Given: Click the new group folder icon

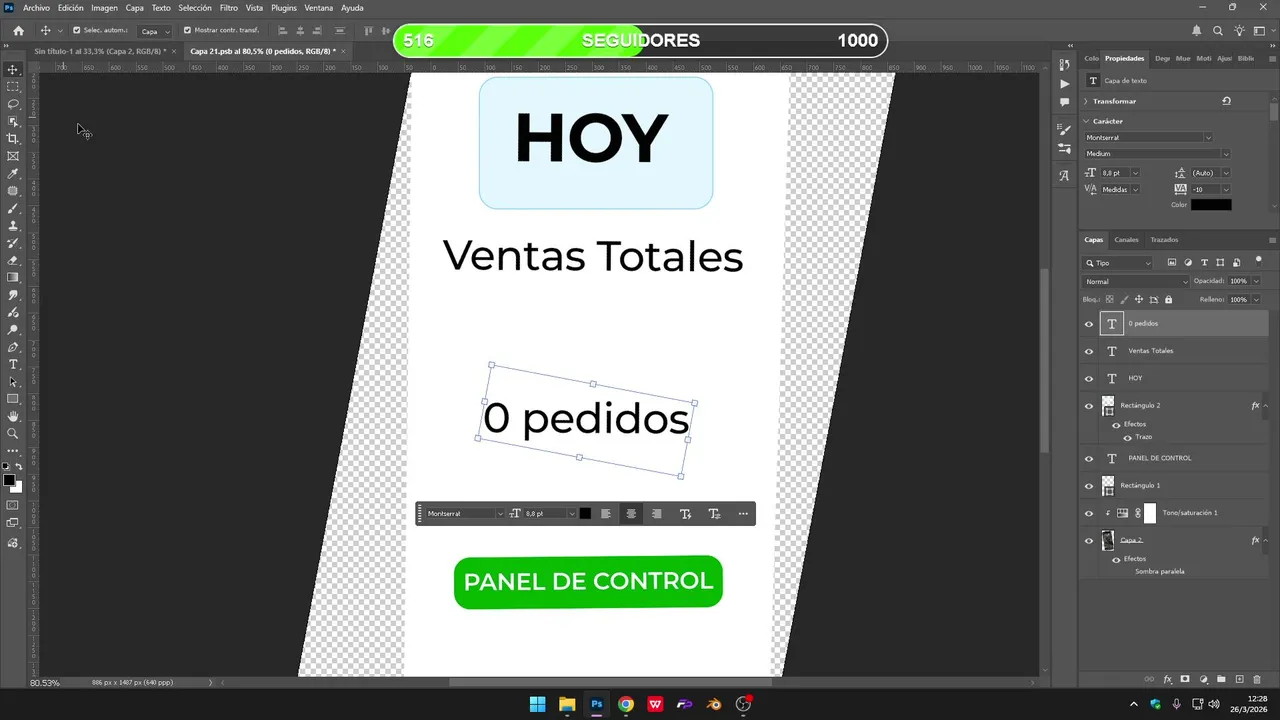Looking at the screenshot, I should click(1221, 680).
